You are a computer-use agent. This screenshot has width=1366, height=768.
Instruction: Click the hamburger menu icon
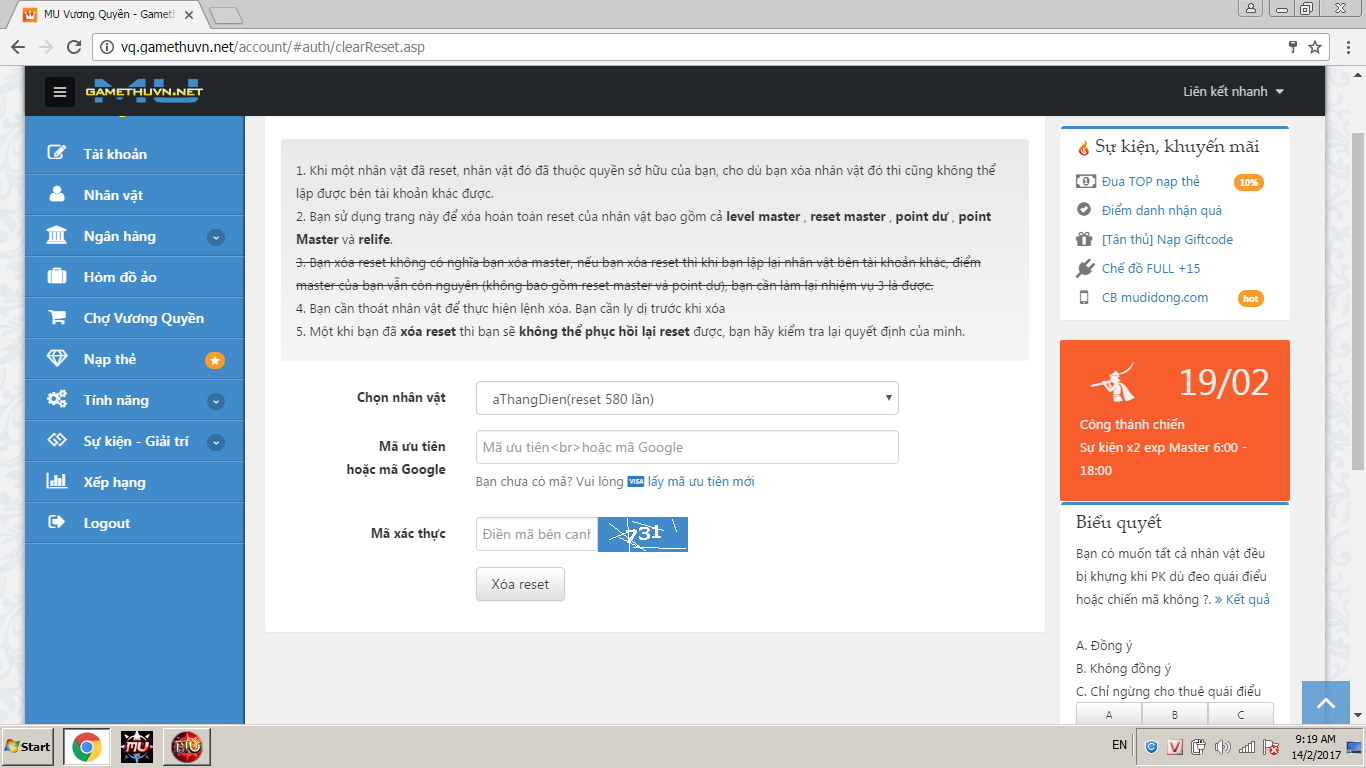tap(60, 92)
